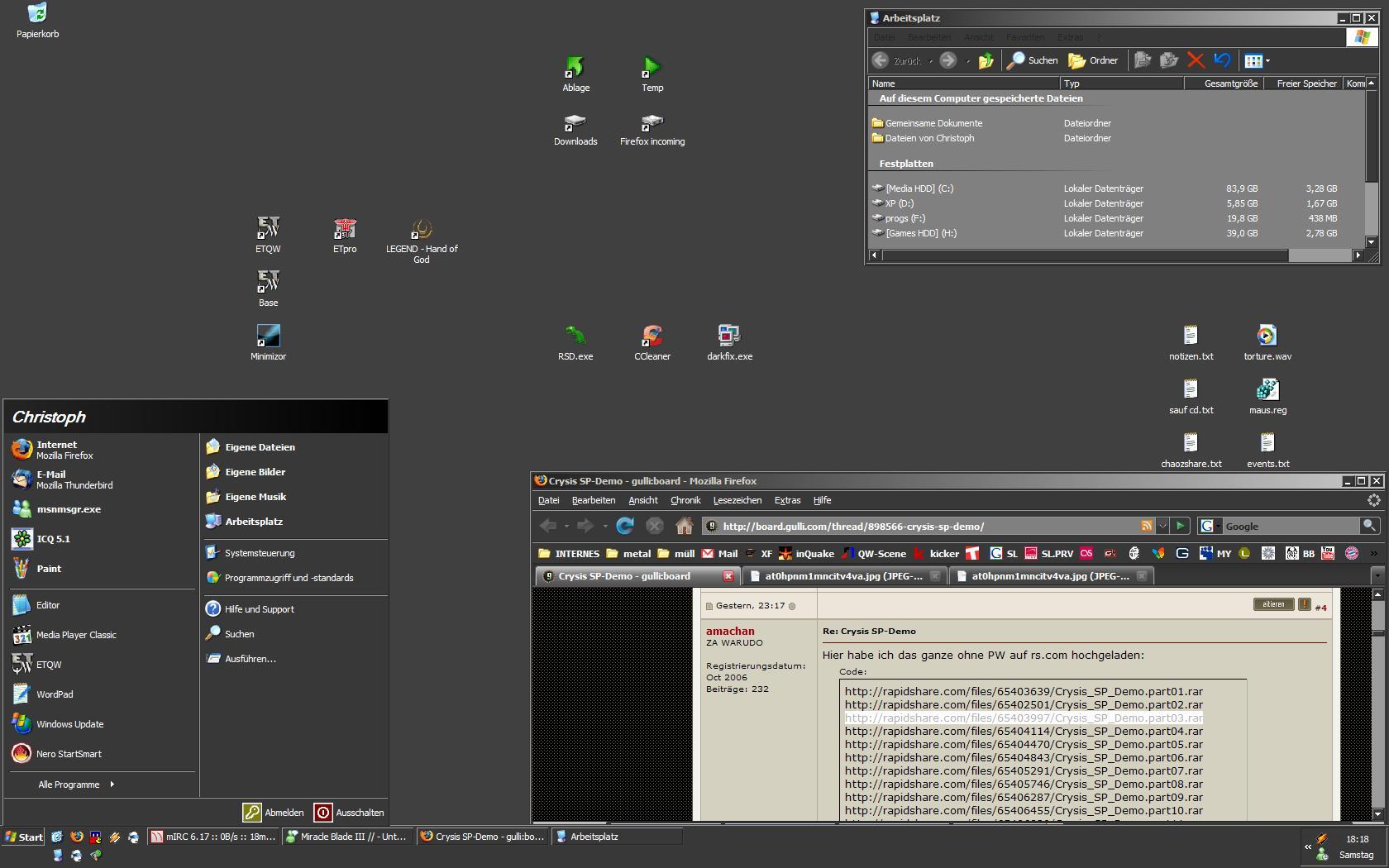Open the Firefox incoming shortcut

point(652,128)
